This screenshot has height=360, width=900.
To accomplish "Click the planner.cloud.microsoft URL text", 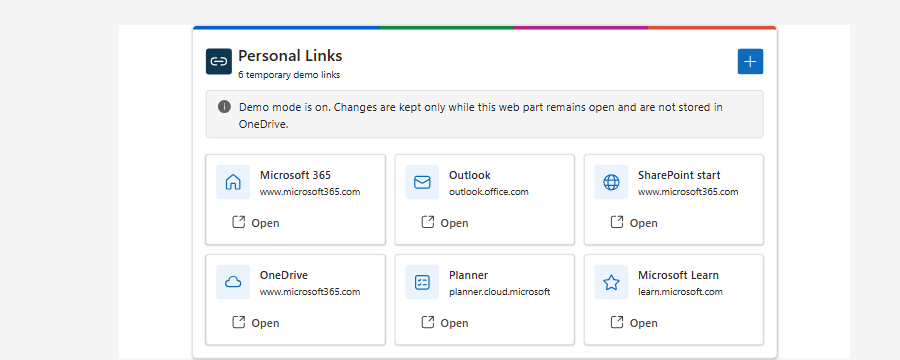I will tap(499, 292).
